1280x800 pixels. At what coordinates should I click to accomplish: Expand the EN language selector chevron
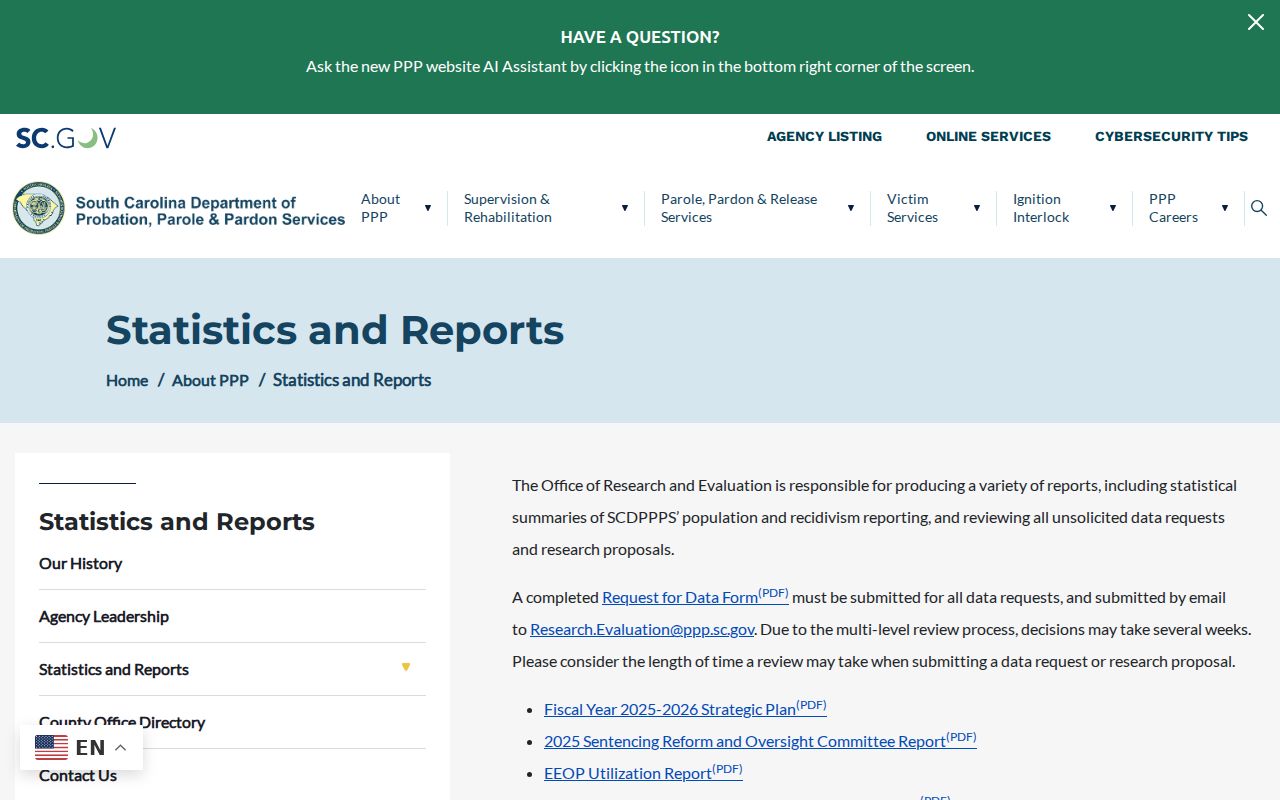[x=120, y=747]
